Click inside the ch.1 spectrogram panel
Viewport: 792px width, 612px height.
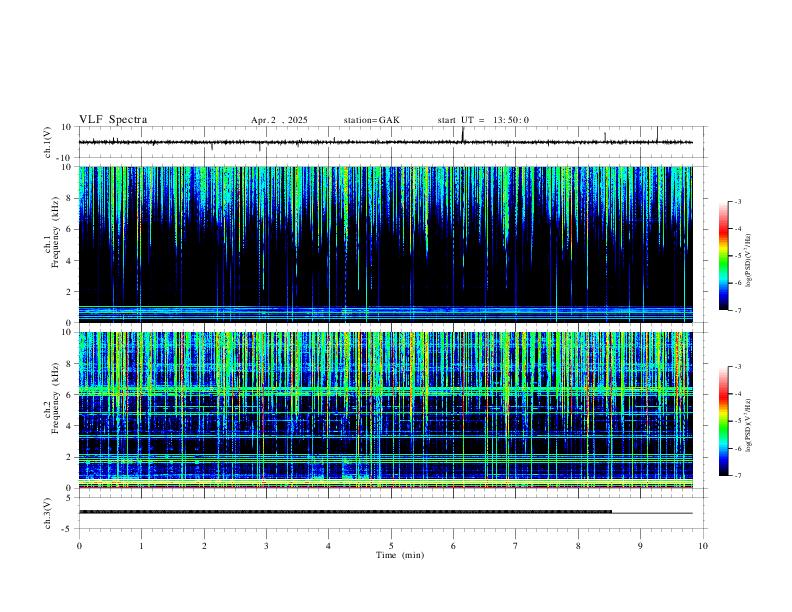click(x=386, y=244)
